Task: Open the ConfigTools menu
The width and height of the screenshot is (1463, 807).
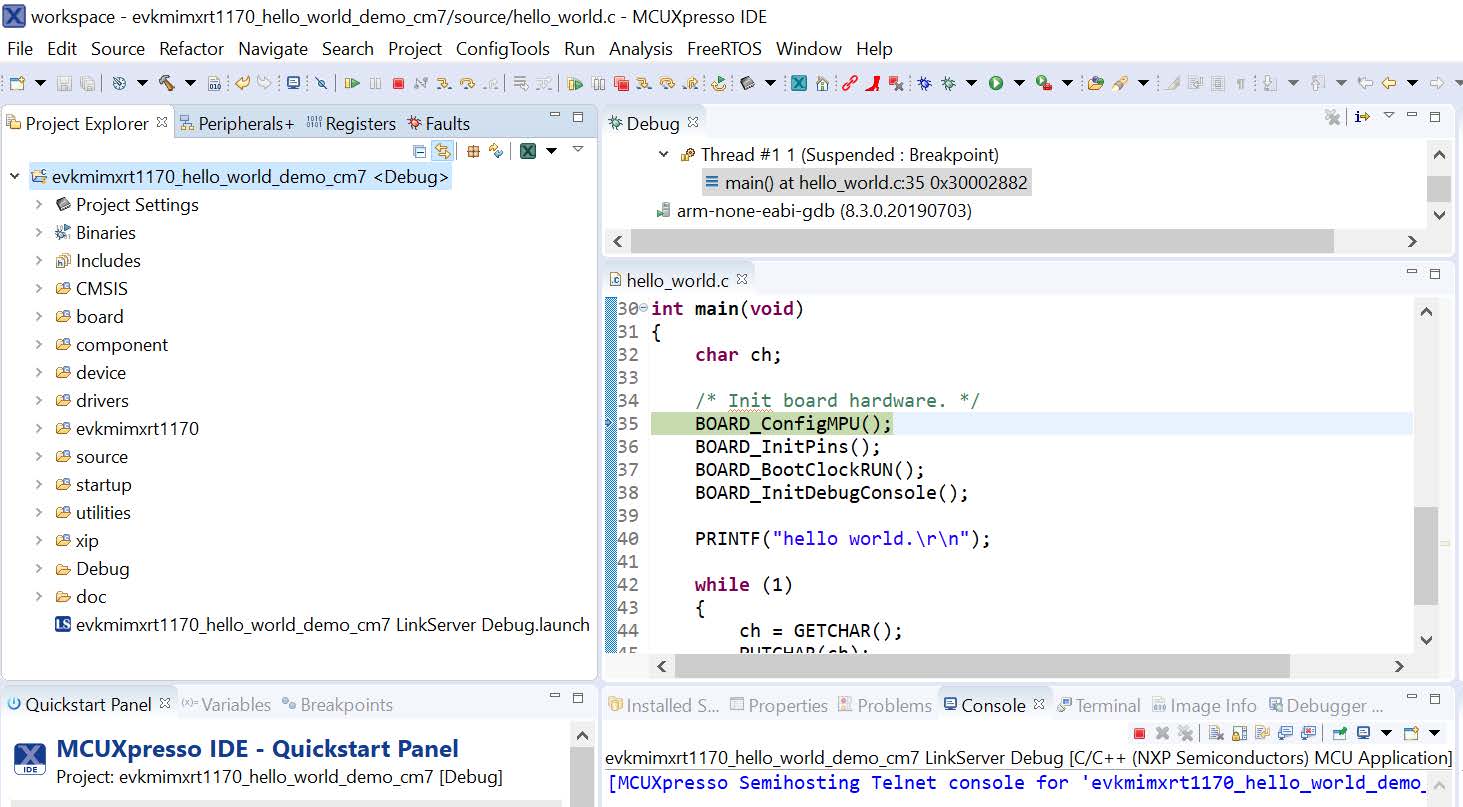Action: click(x=502, y=49)
